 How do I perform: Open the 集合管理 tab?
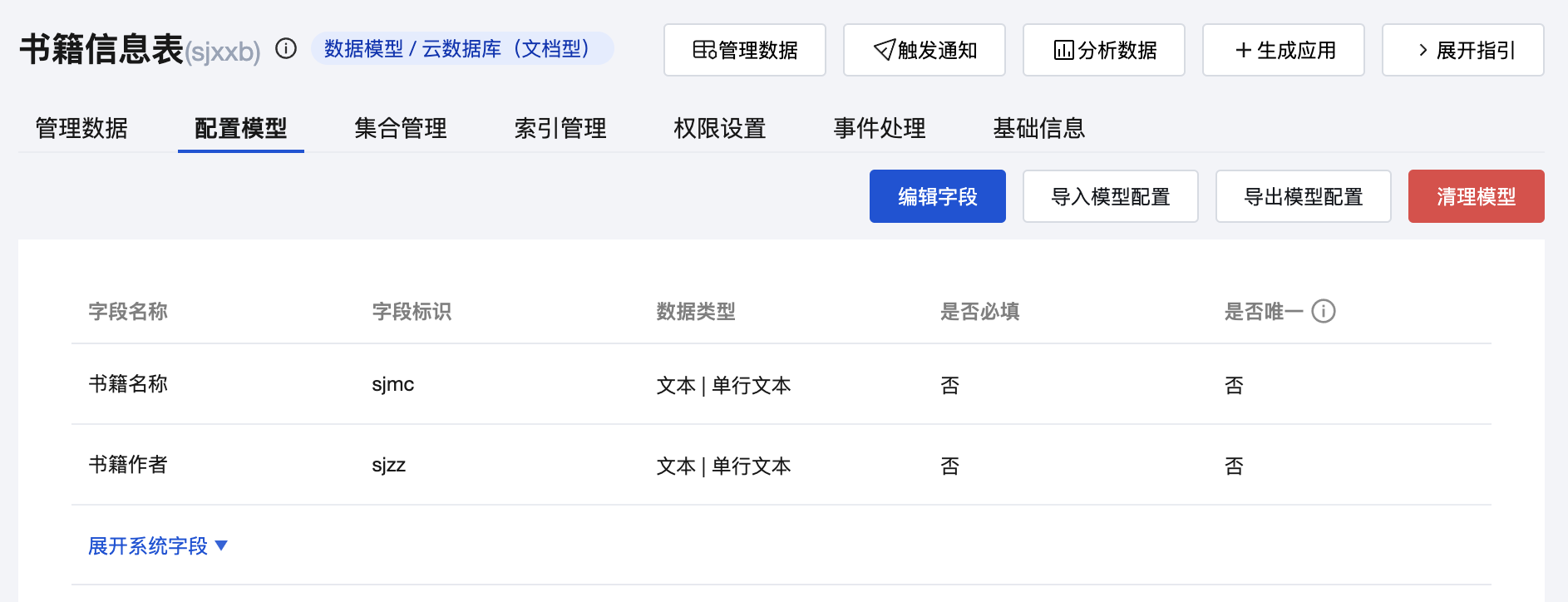pos(400,128)
